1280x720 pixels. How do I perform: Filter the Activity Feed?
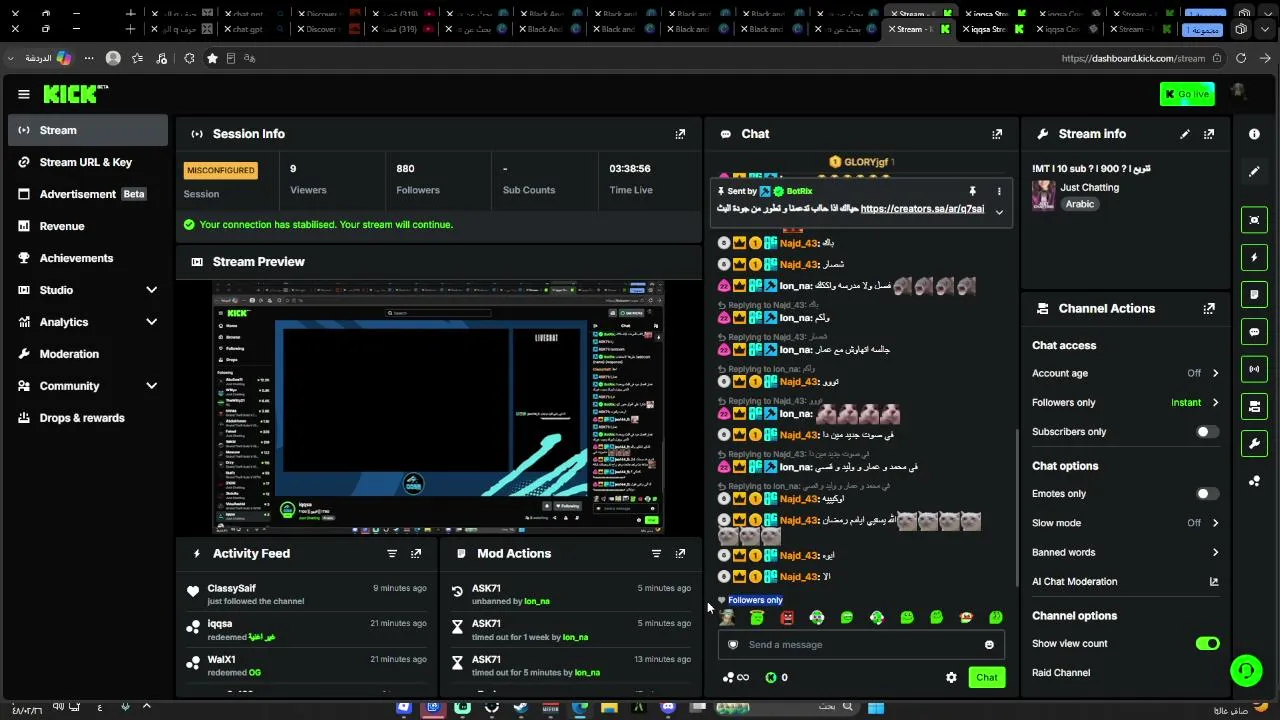[x=392, y=553]
